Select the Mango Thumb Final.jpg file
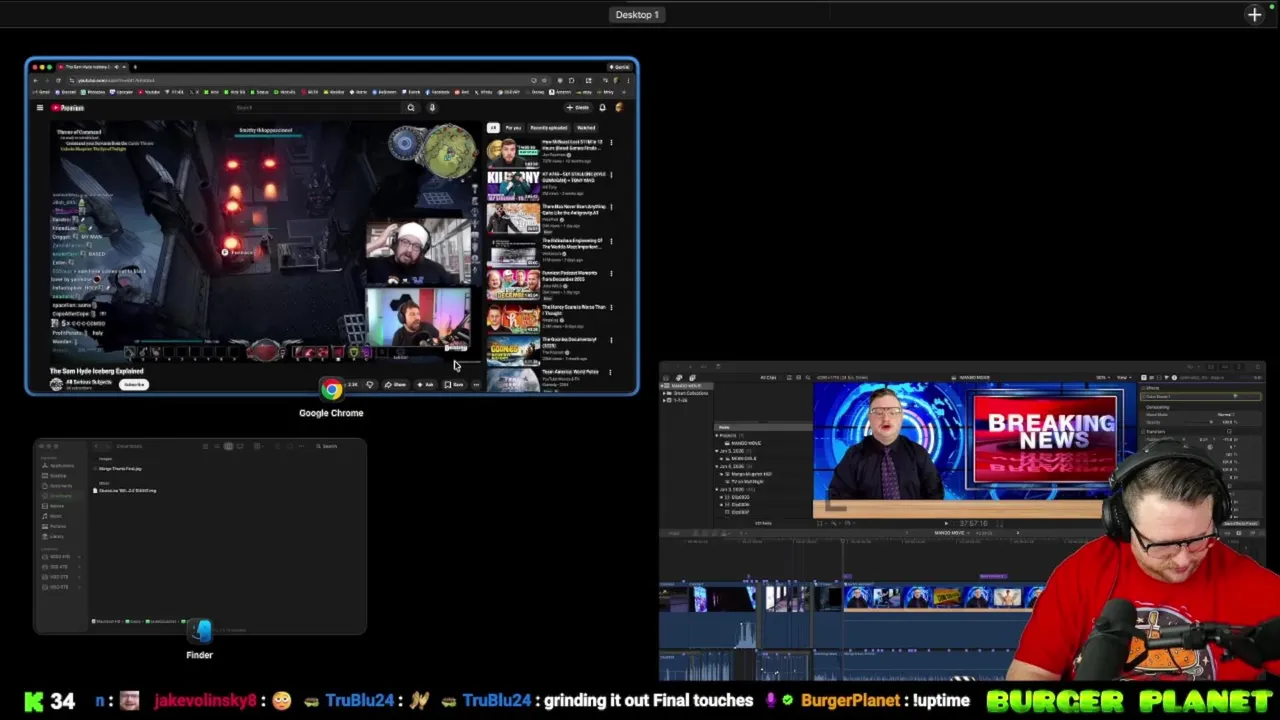The height and width of the screenshot is (720, 1280). pos(120,469)
